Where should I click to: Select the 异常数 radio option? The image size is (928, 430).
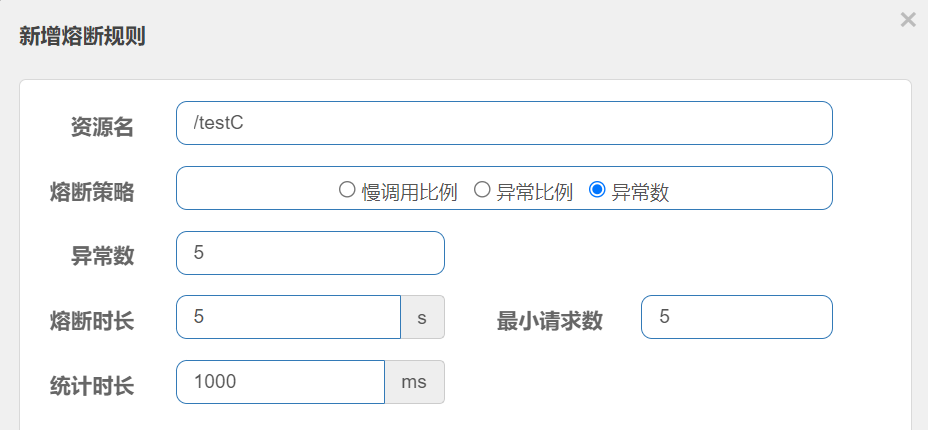597,190
